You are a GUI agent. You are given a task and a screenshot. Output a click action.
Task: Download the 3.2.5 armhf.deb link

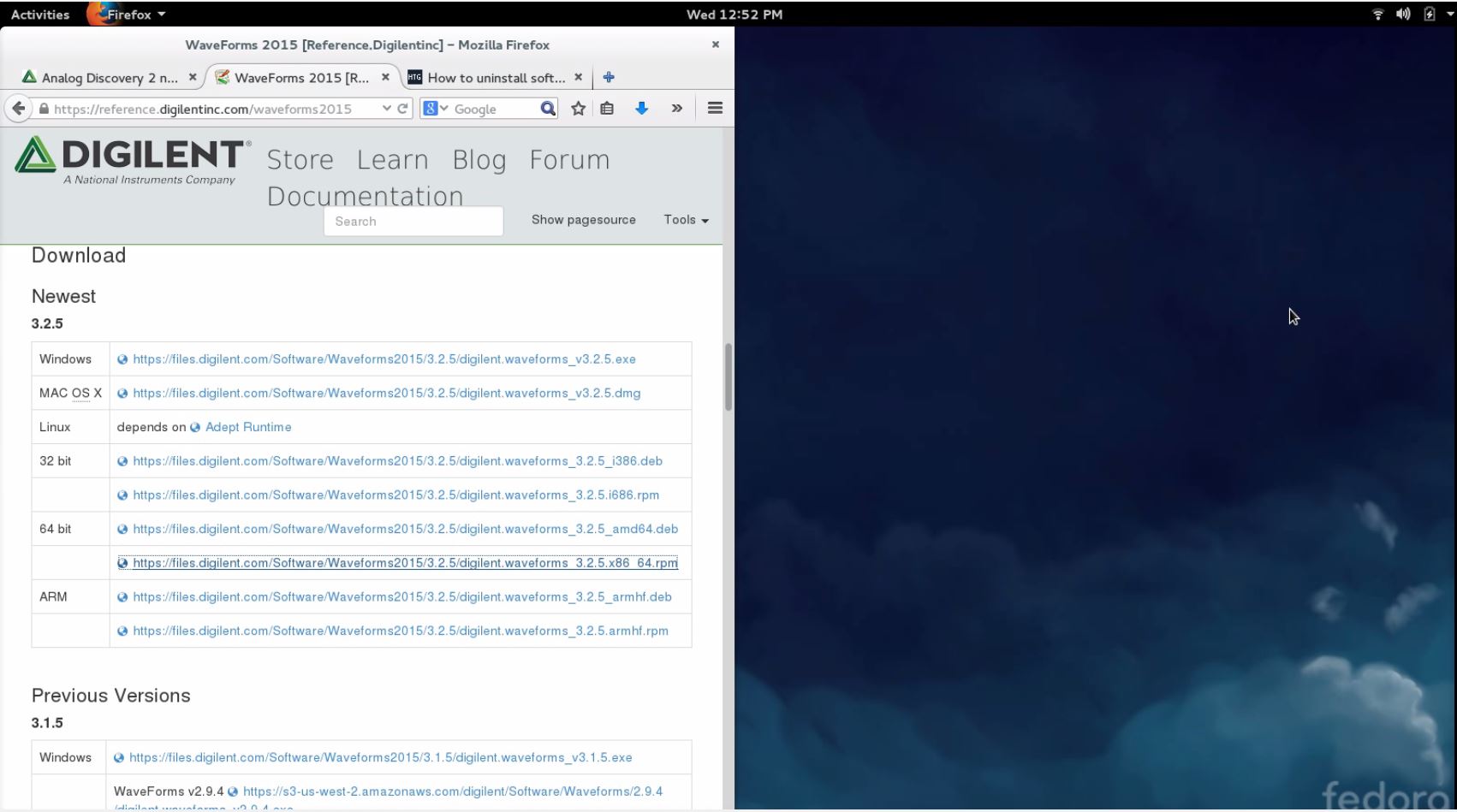[x=402, y=597]
